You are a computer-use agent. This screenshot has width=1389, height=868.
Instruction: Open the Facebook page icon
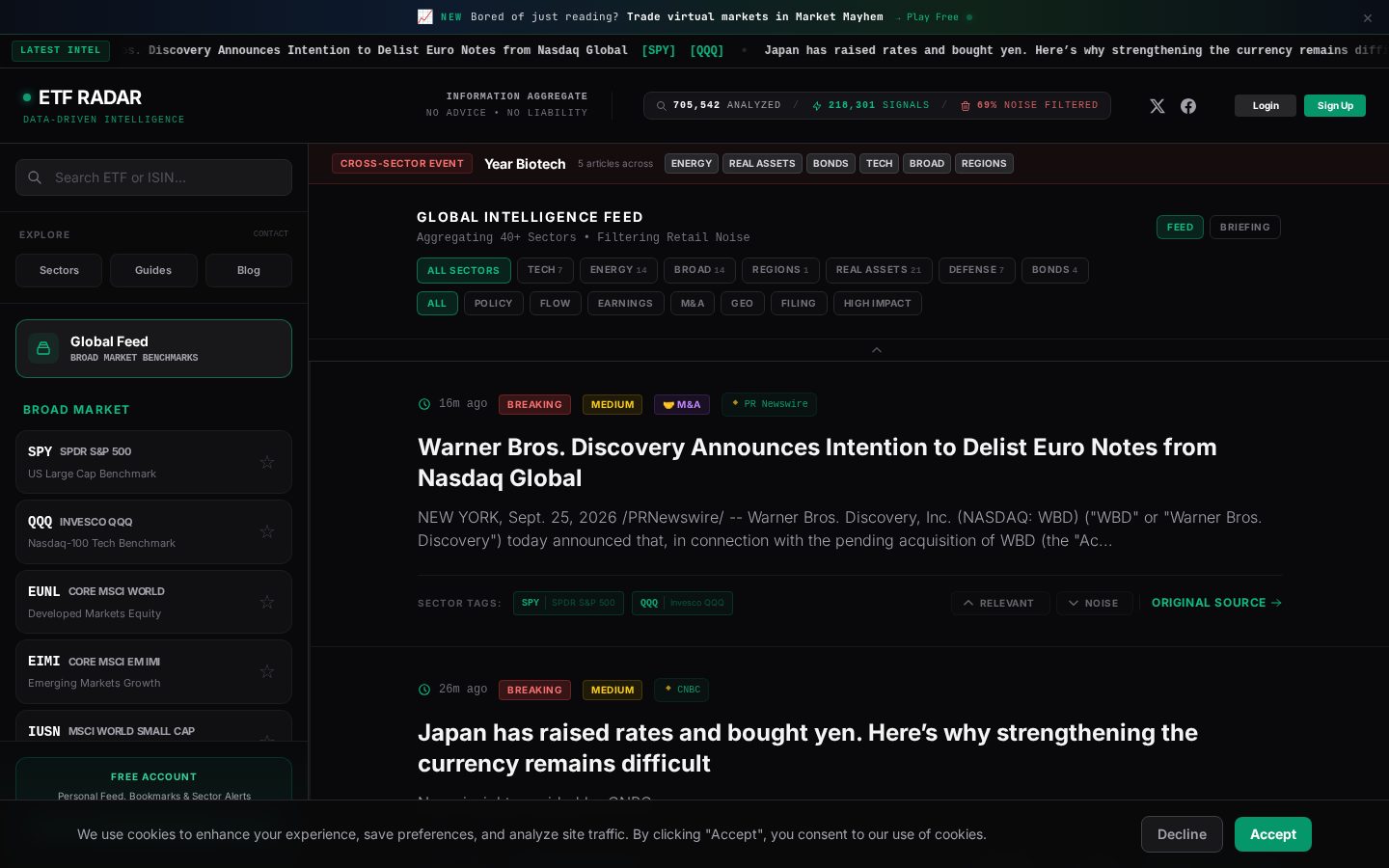1188,106
